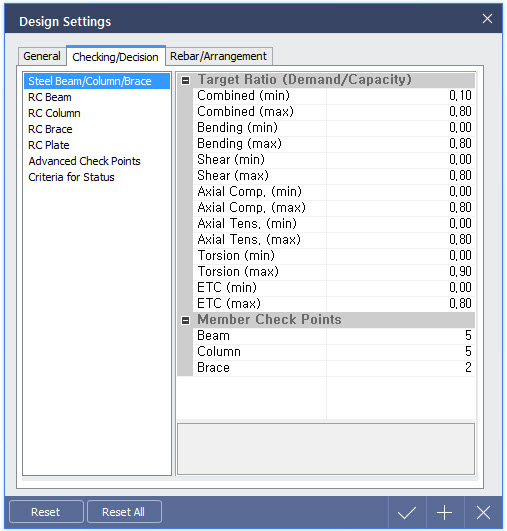Click the Torsion (max) label
The width and height of the screenshot is (507, 531).
(238, 271)
